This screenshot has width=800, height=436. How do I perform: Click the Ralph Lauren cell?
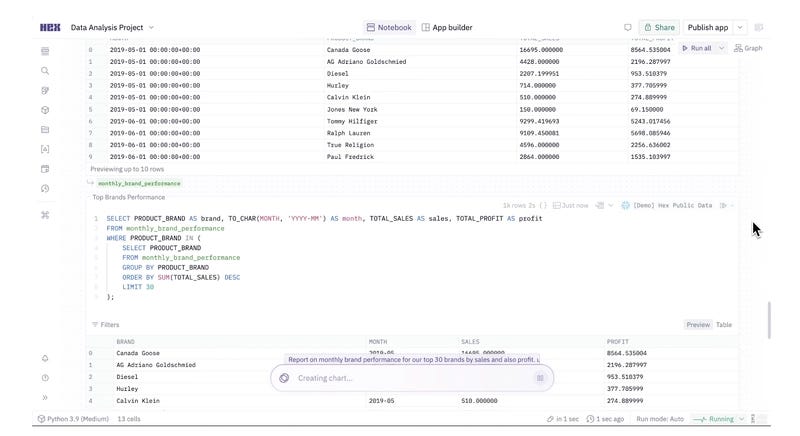pos(348,133)
